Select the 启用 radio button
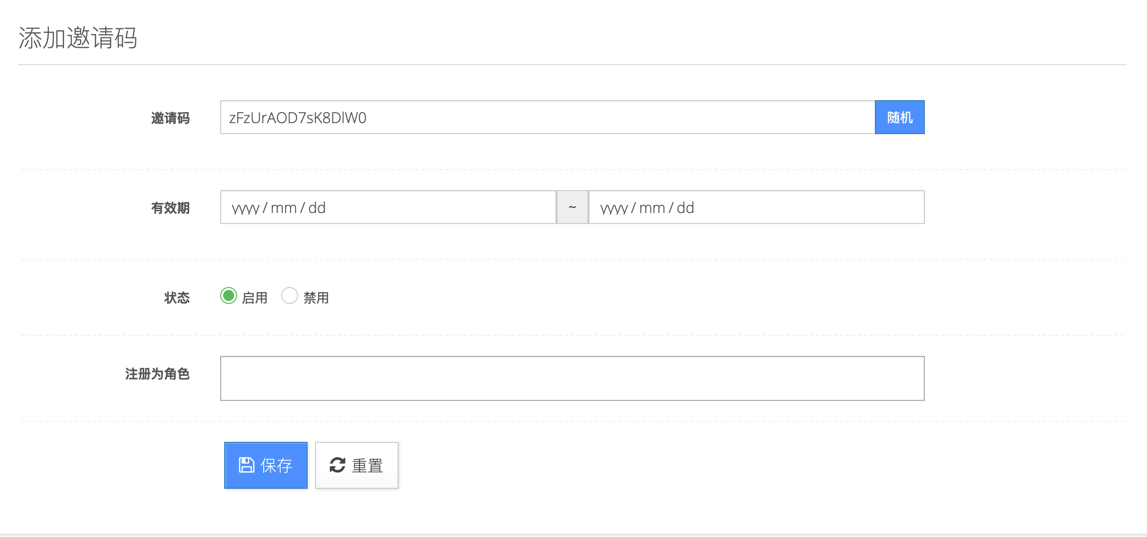The height and width of the screenshot is (537, 1147). pyautogui.click(x=229, y=296)
